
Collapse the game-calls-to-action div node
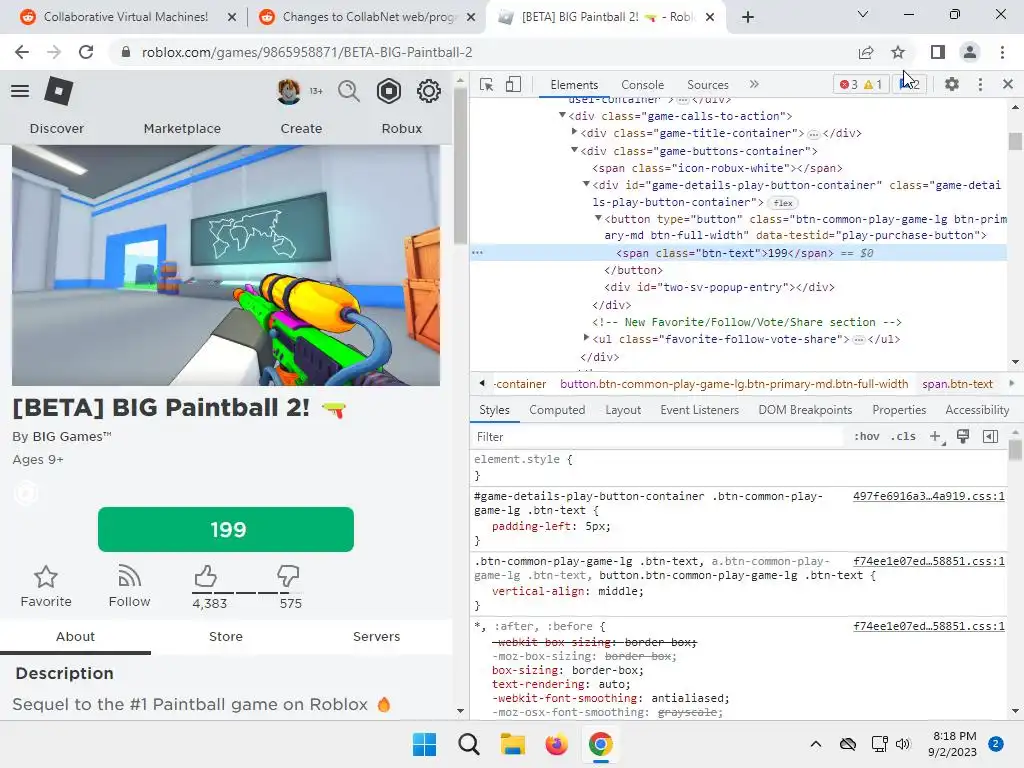click(562, 115)
